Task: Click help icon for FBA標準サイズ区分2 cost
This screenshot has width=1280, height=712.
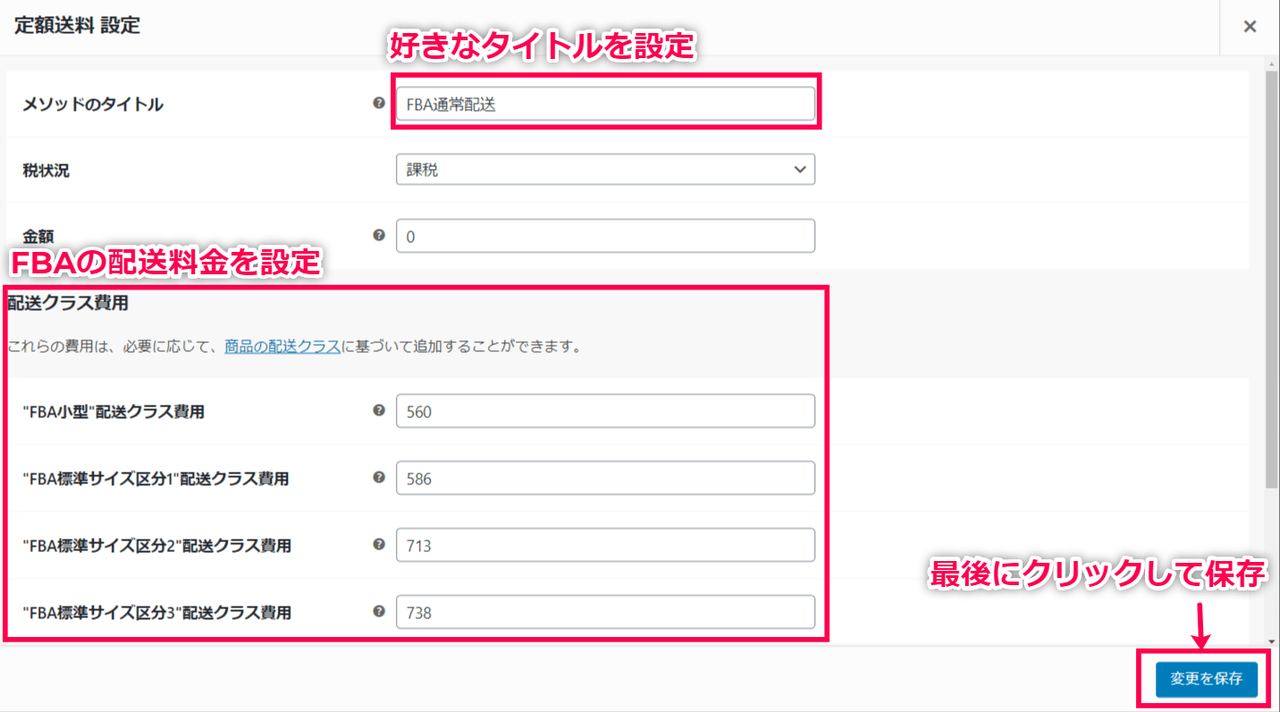Action: click(379, 544)
